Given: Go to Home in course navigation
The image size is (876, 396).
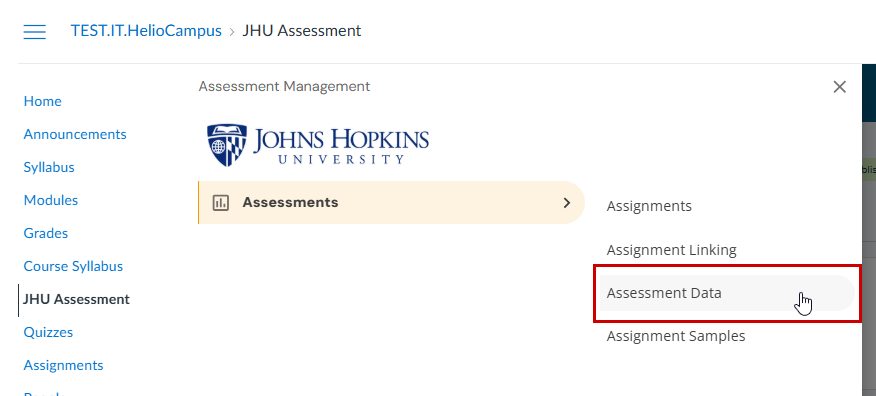Looking at the screenshot, I should tap(42, 101).
